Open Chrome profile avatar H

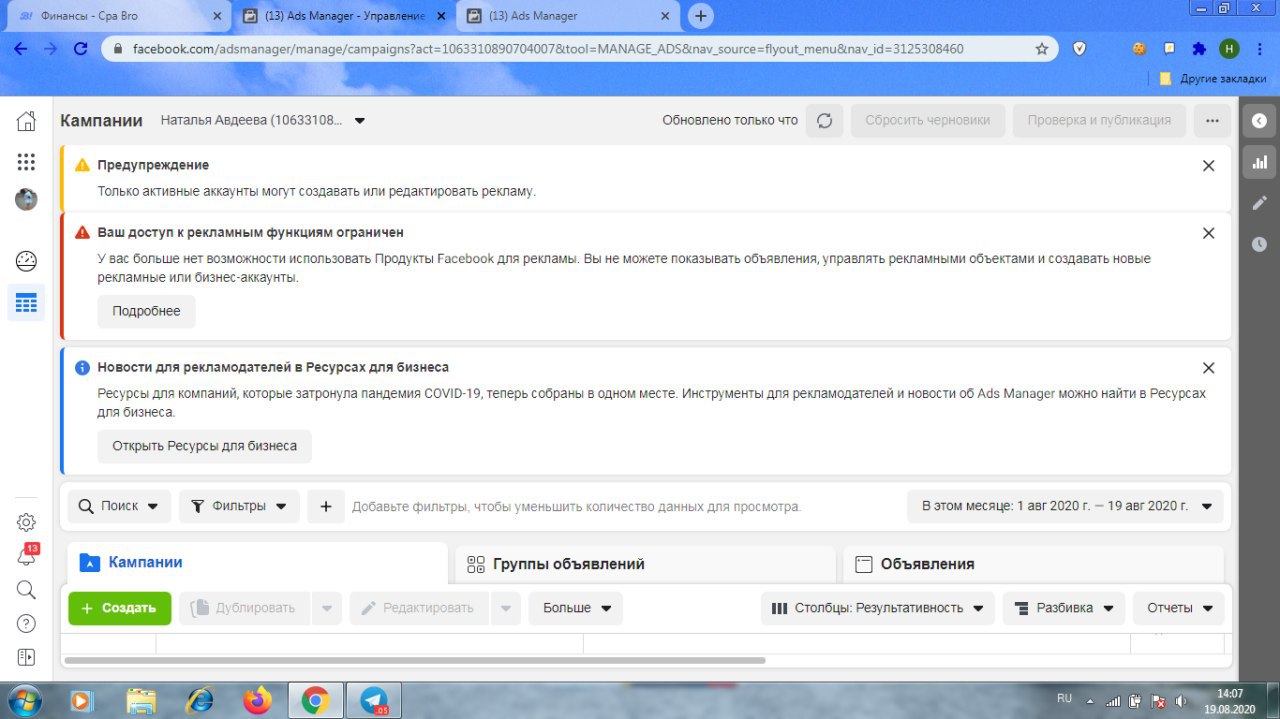[x=1229, y=48]
